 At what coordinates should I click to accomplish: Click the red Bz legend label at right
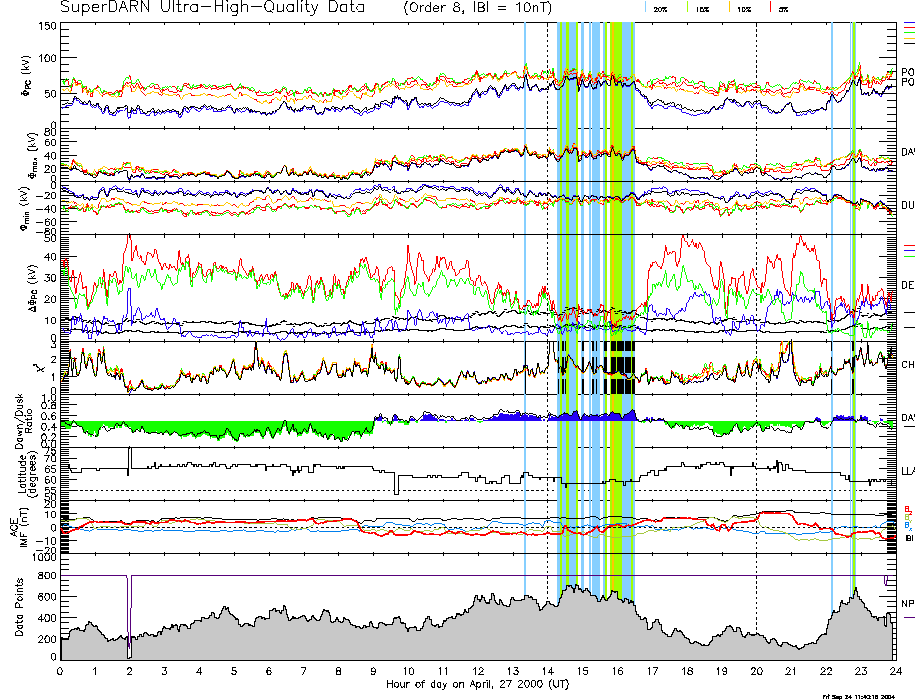[907, 508]
